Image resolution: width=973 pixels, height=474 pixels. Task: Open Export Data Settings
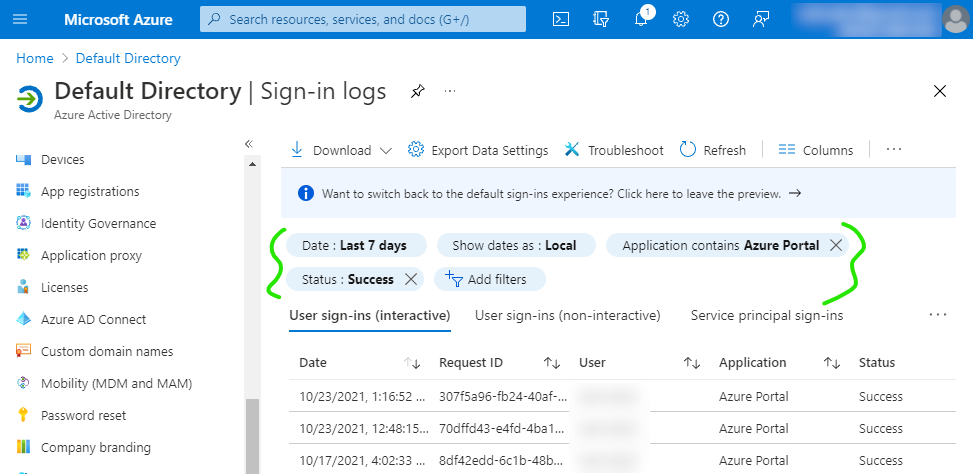point(478,150)
